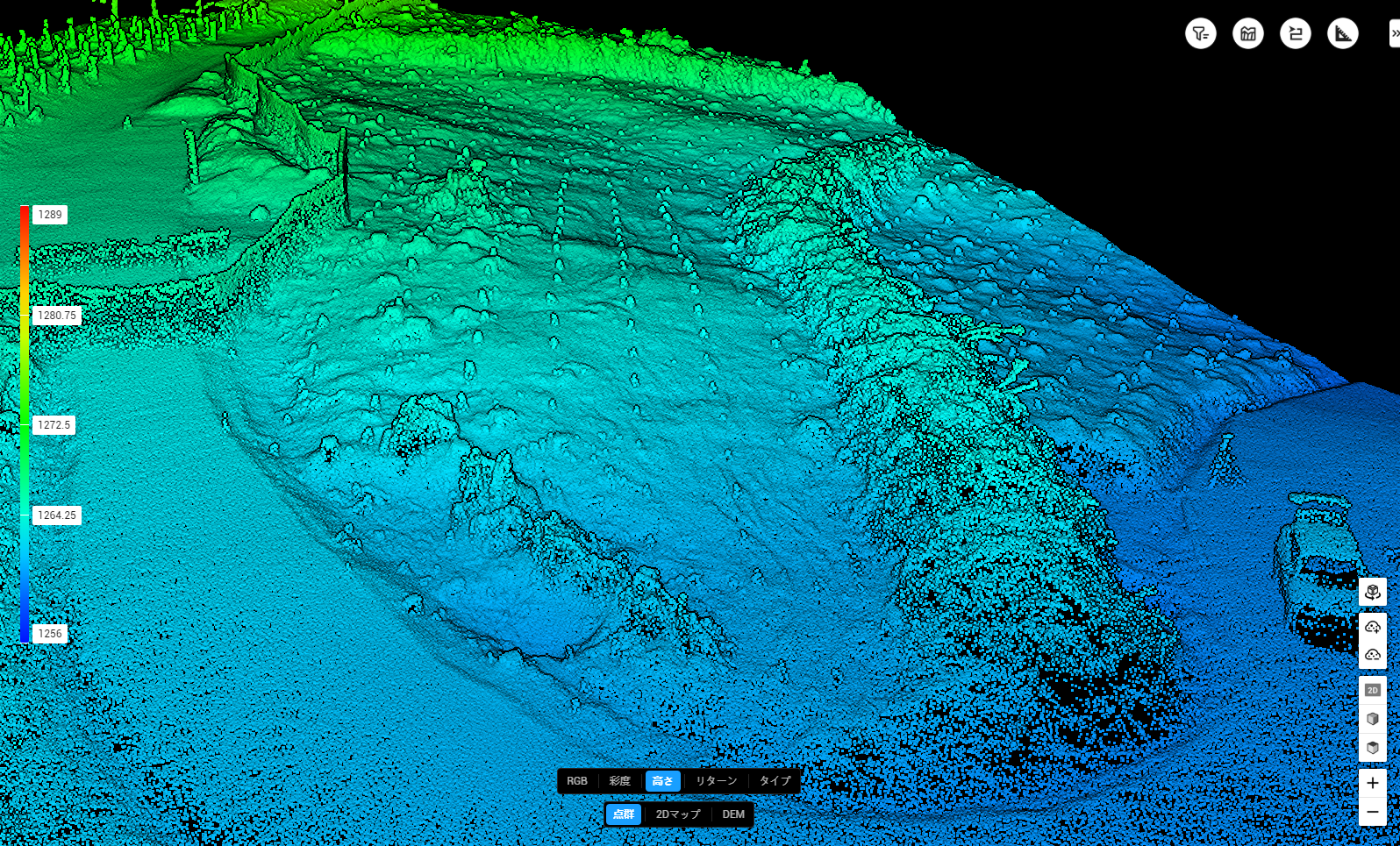
Task: Expand the collapsed right side panel
Action: click(1394, 34)
